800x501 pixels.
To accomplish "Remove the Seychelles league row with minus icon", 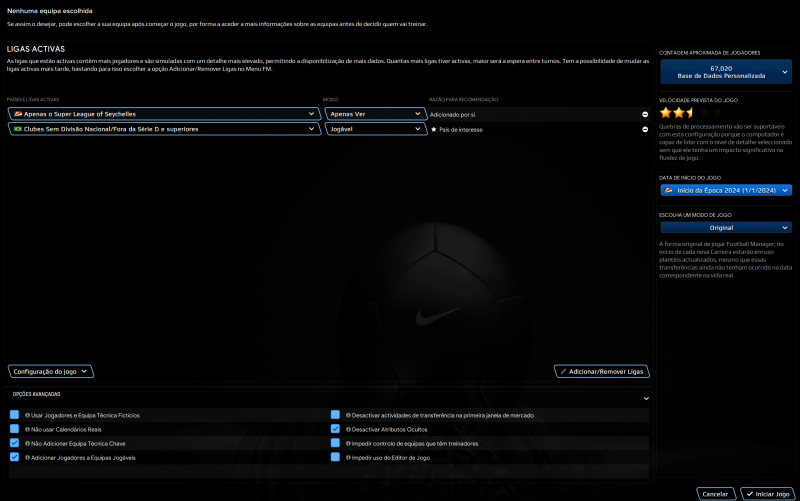I will [645, 114].
